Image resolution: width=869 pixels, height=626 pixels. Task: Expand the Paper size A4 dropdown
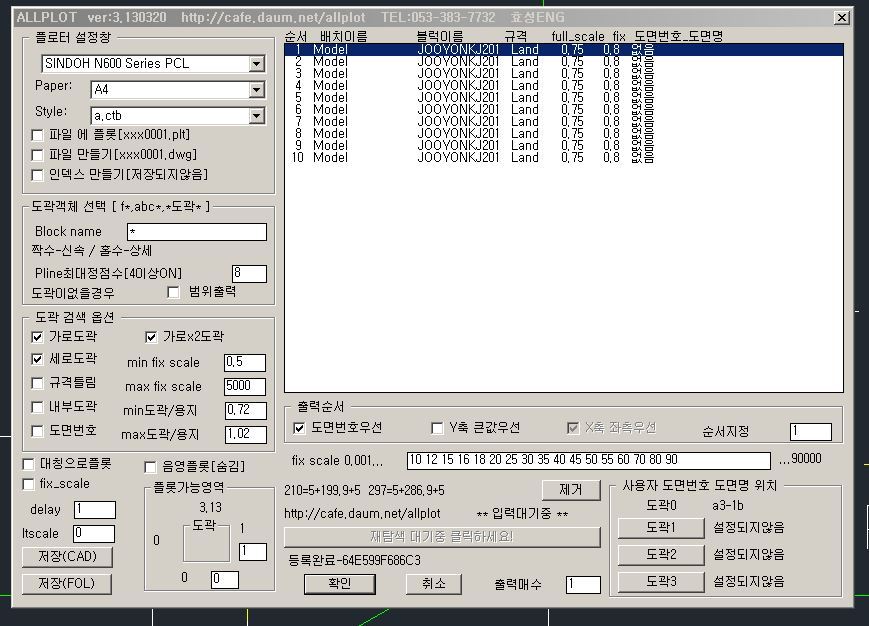(x=256, y=90)
